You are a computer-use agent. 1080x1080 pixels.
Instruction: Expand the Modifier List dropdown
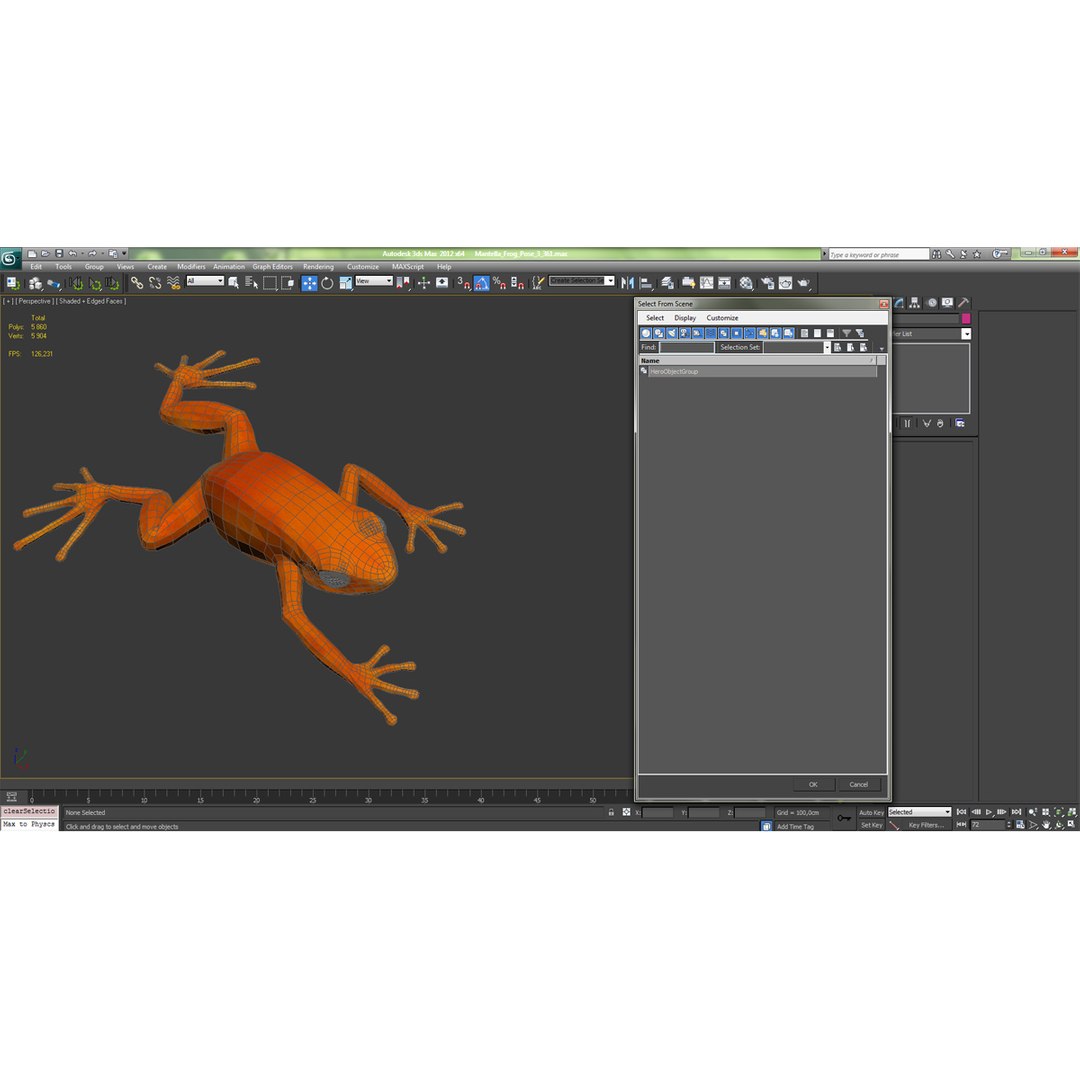click(x=966, y=334)
